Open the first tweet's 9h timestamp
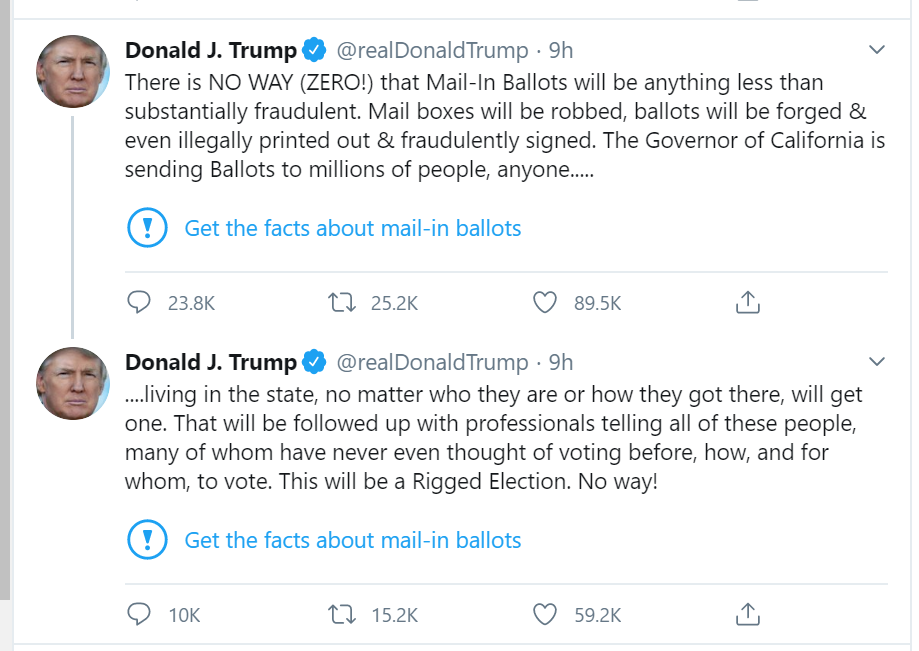919x651 pixels. tap(561, 50)
